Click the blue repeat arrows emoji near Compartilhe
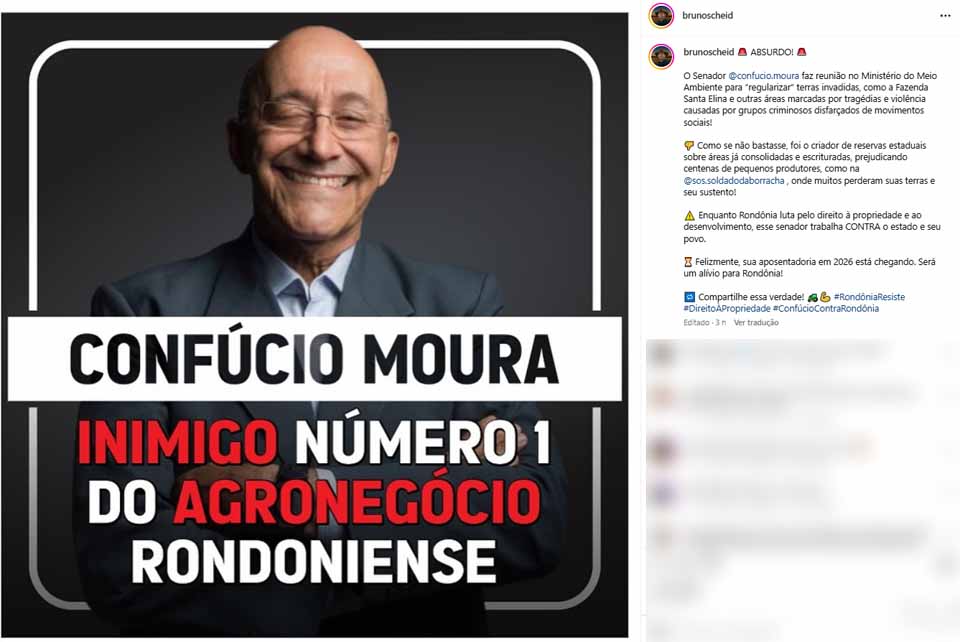960x642 pixels. point(689,297)
